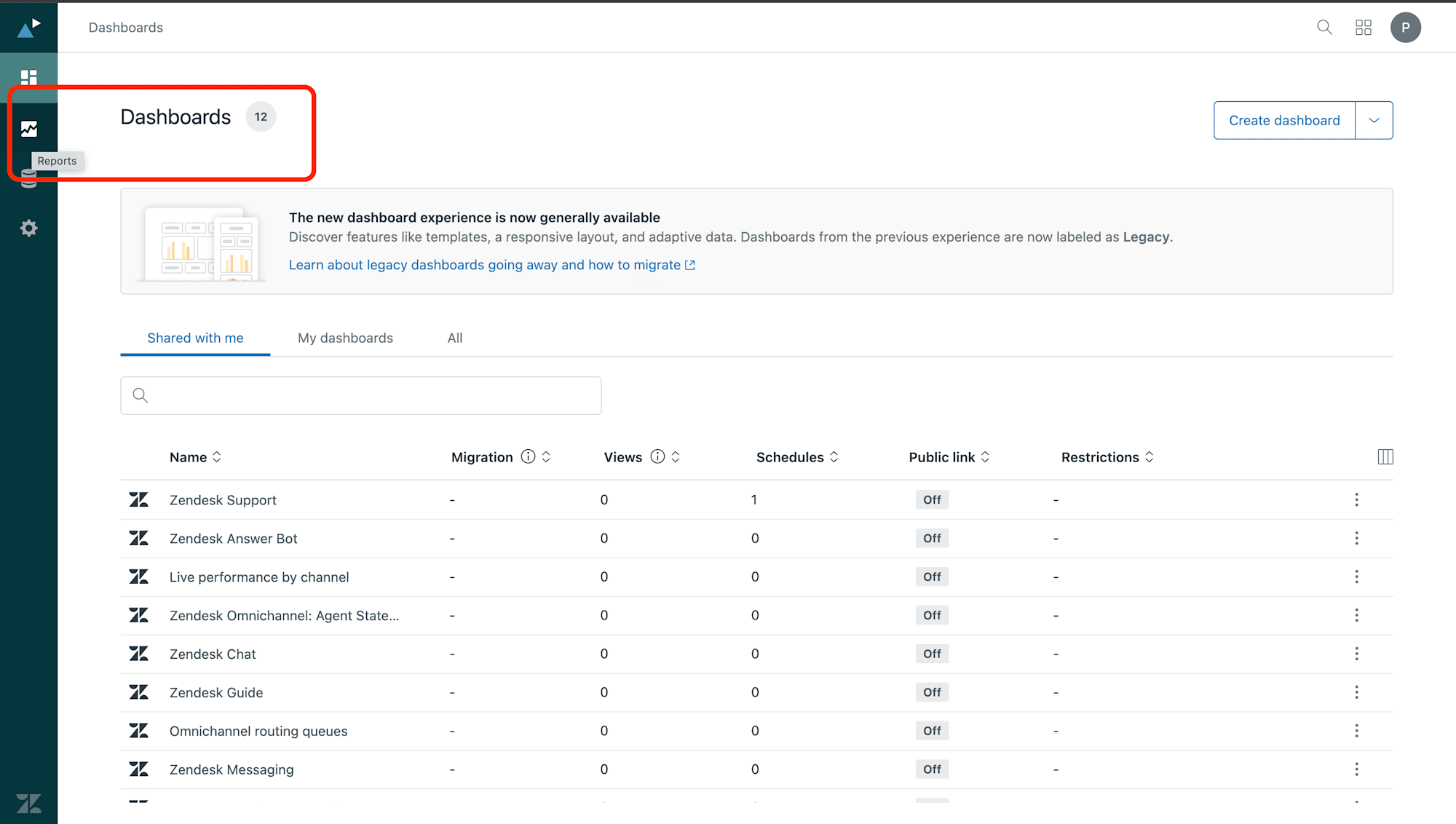This screenshot has height=824, width=1456.
Task: Click the Zendesk Support dashboard row icon
Action: click(139, 499)
